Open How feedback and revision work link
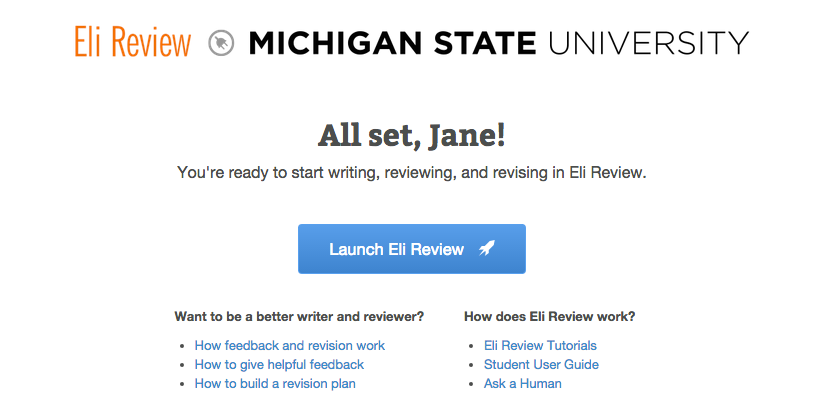The image size is (824, 416). pyautogui.click(x=289, y=346)
